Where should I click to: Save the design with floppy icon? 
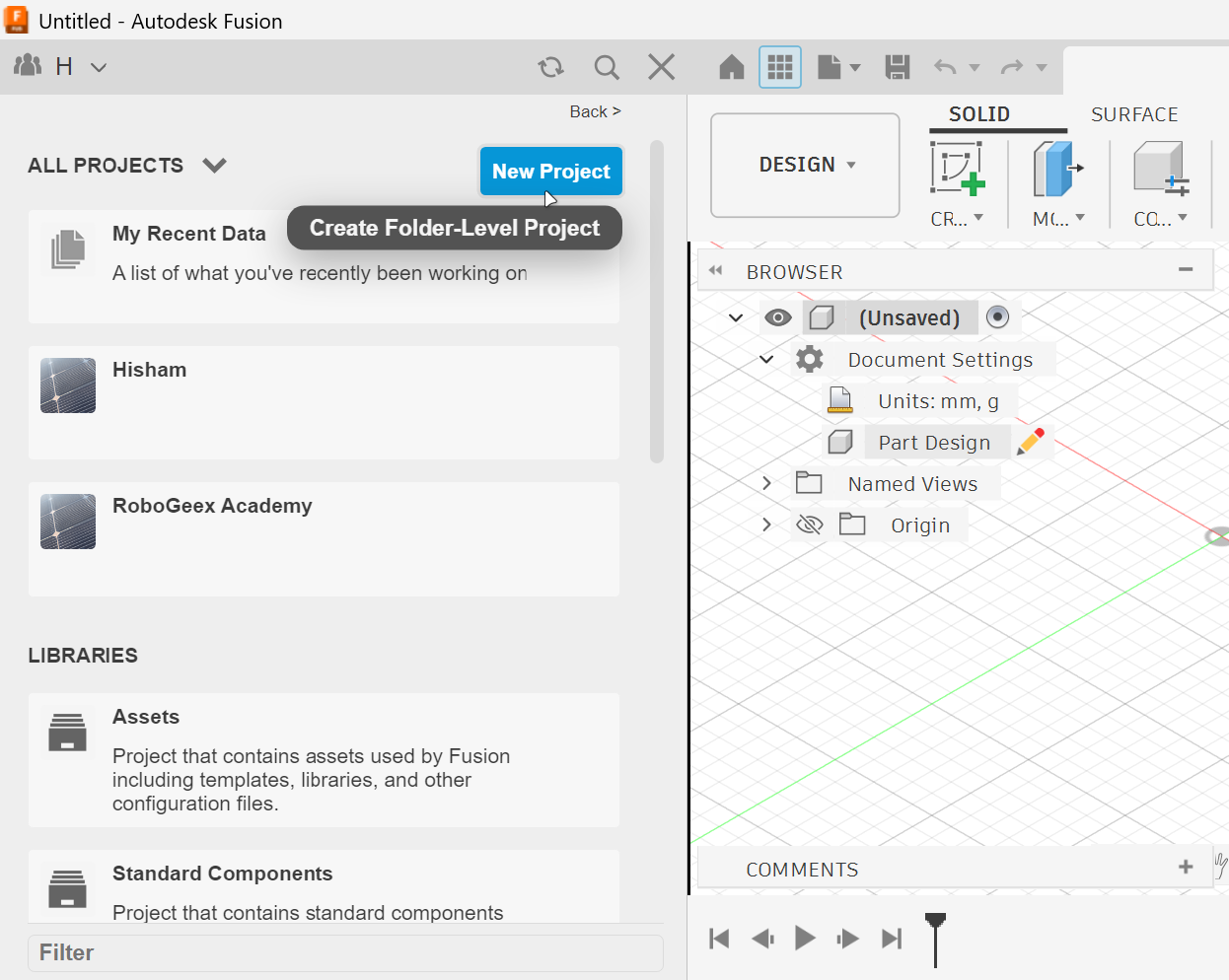[898, 67]
